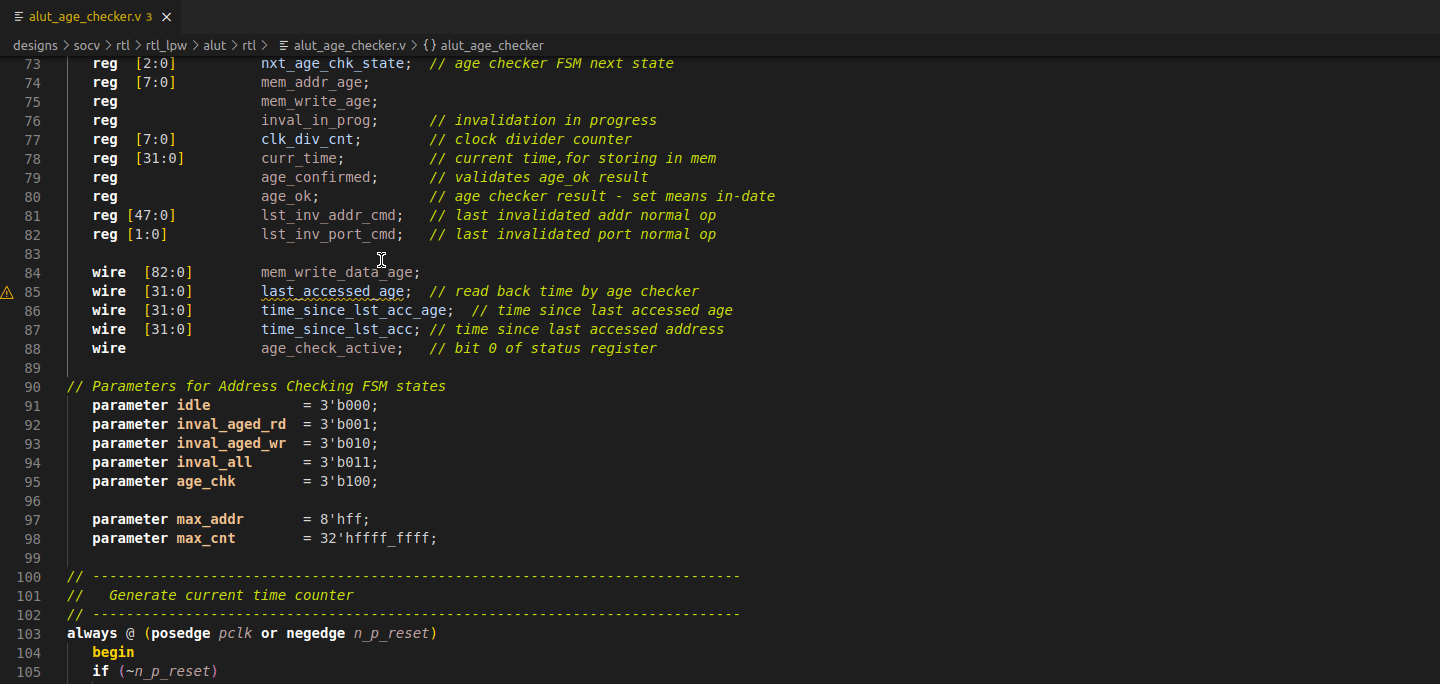Open the 'alut' breadcrumb folder
This screenshot has height=684, width=1440.
[x=215, y=46]
